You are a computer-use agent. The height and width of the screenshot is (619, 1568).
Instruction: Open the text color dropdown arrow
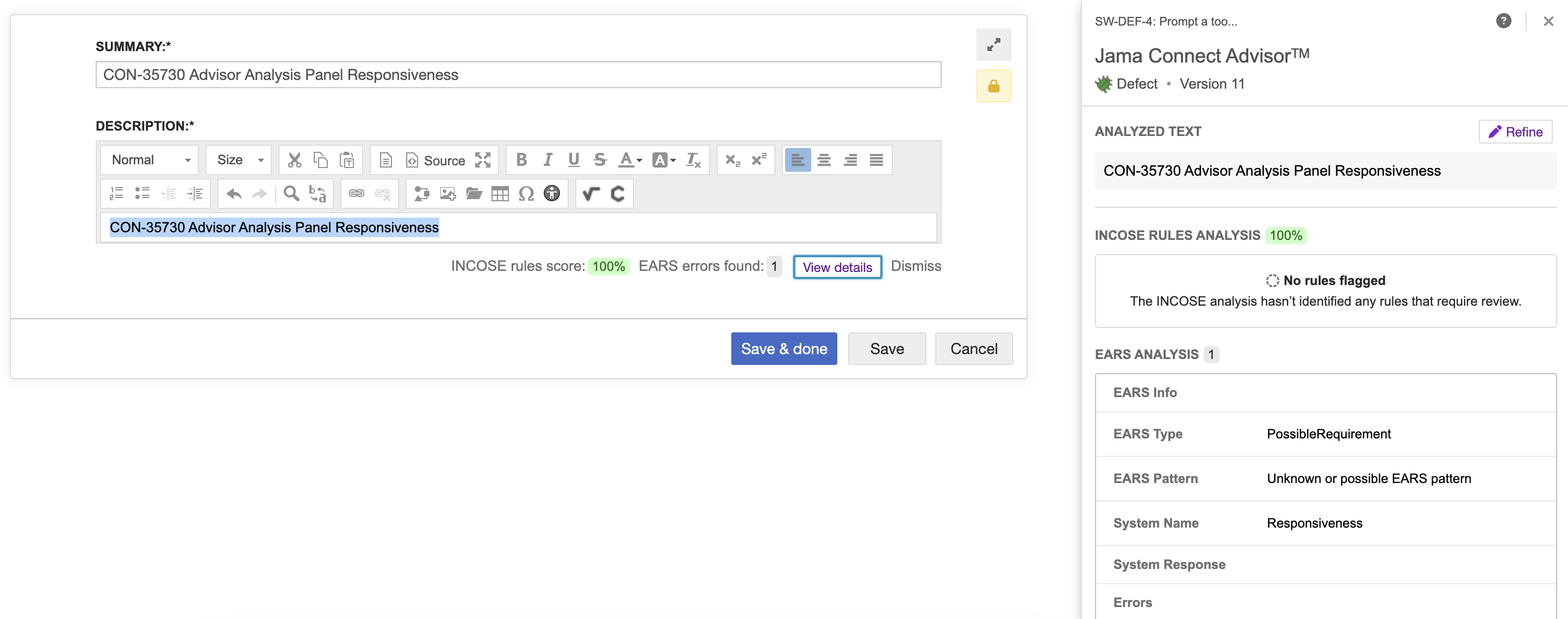[639, 160]
